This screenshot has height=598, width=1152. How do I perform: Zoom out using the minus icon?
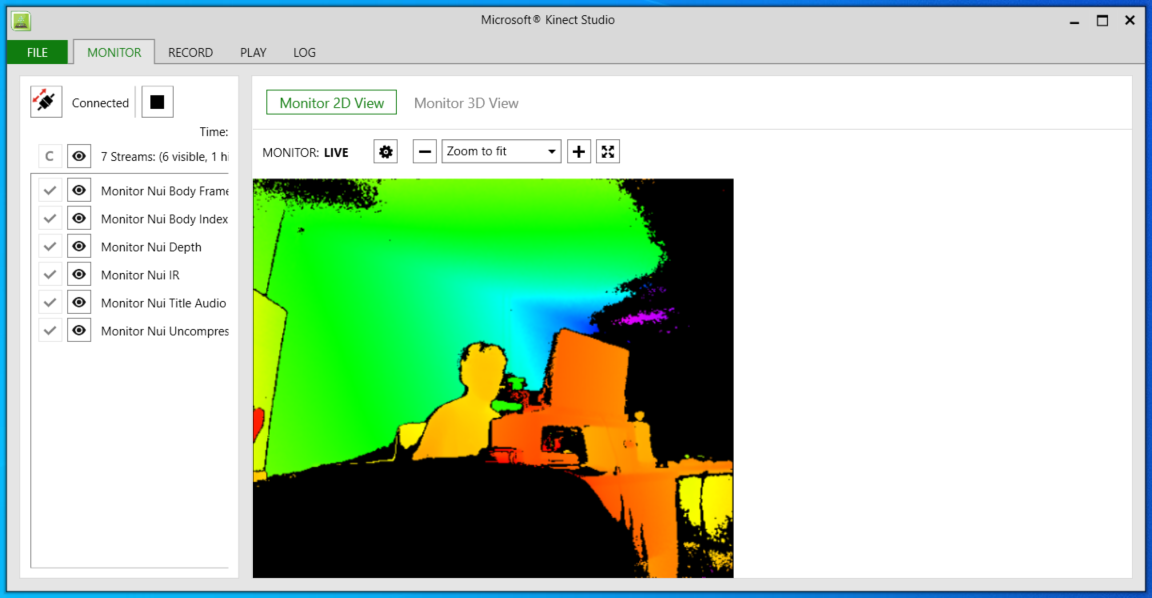424,151
